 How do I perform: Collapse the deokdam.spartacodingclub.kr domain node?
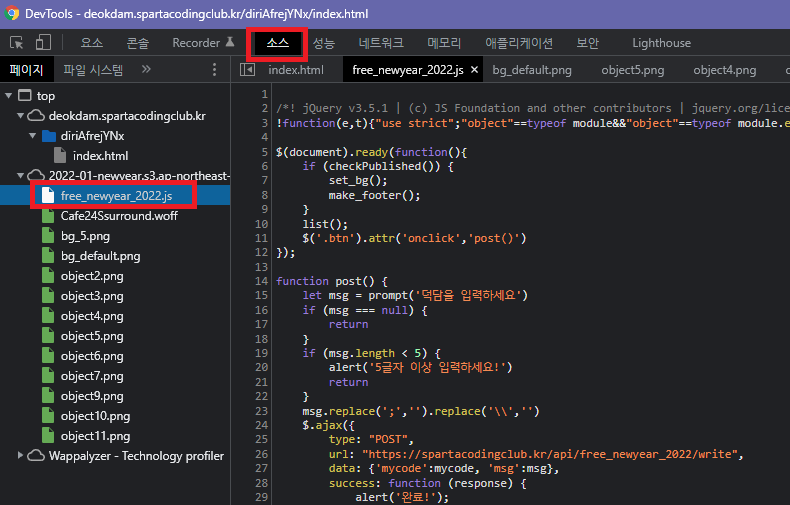click(x=21, y=115)
